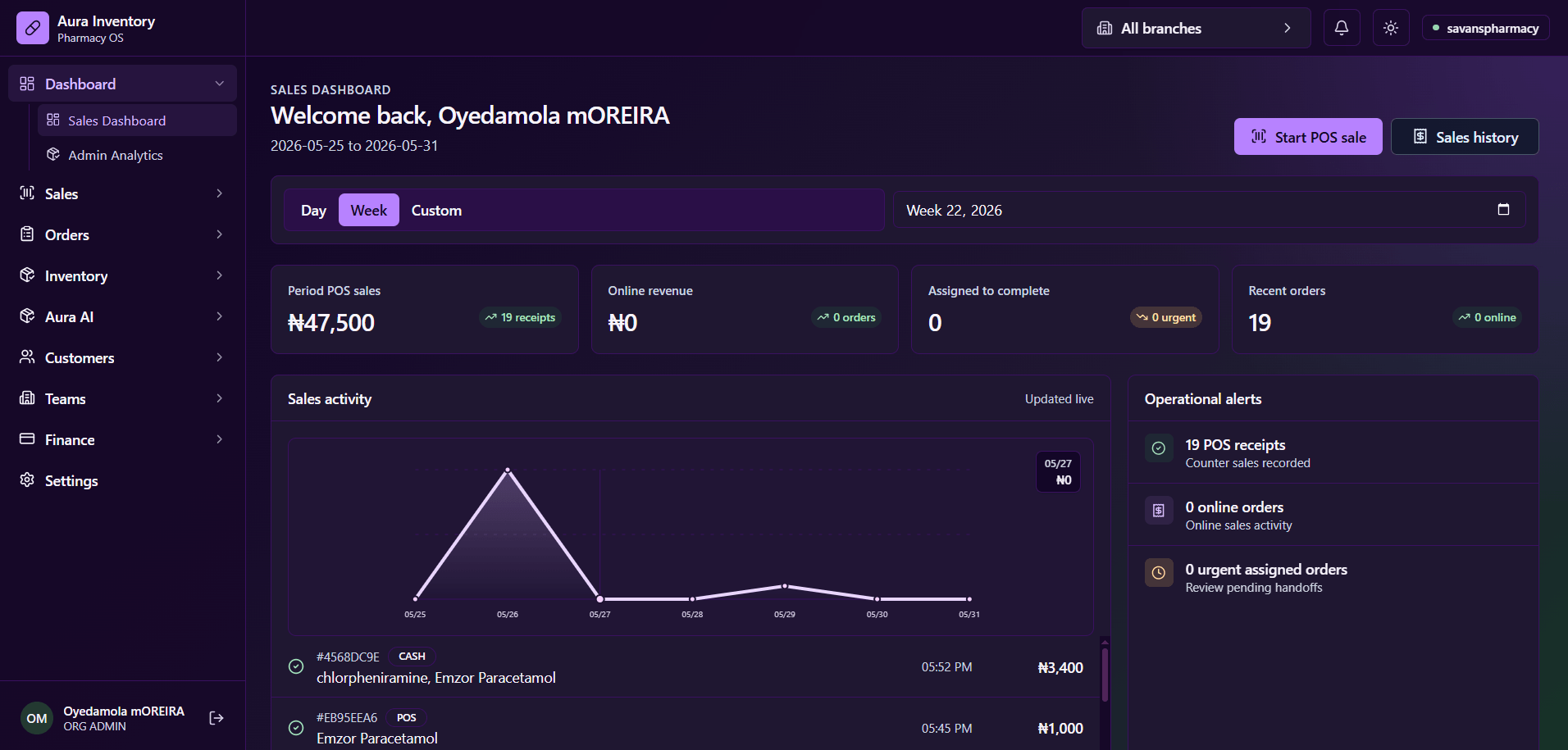Viewport: 1568px width, 750px height.
Task: Click the Admin Analytics cube icon
Action: (x=53, y=154)
